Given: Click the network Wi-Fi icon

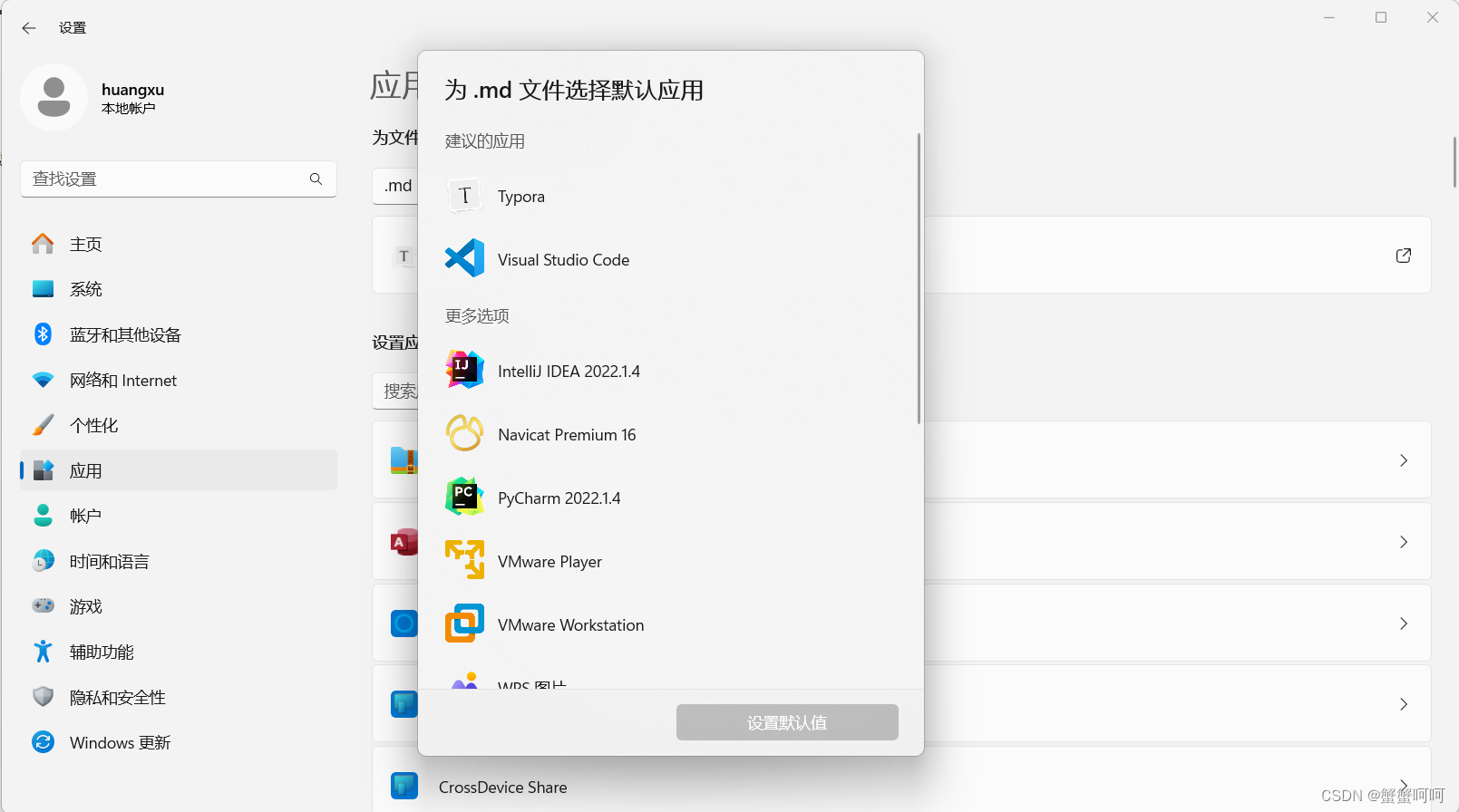Looking at the screenshot, I should tap(43, 380).
